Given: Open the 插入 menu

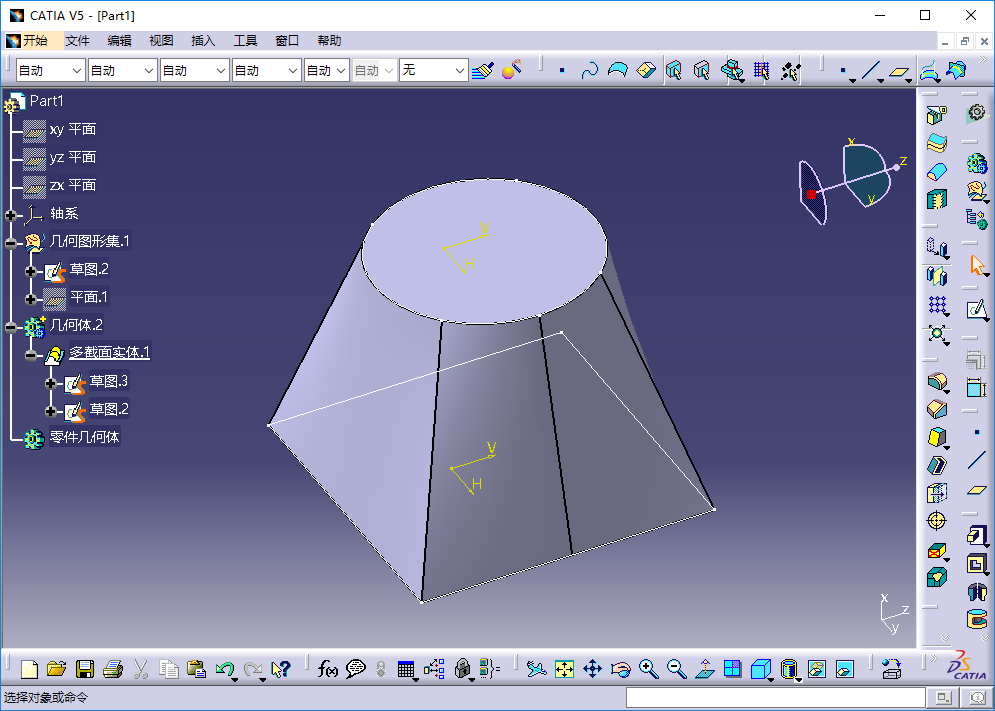Looking at the screenshot, I should (x=203, y=41).
